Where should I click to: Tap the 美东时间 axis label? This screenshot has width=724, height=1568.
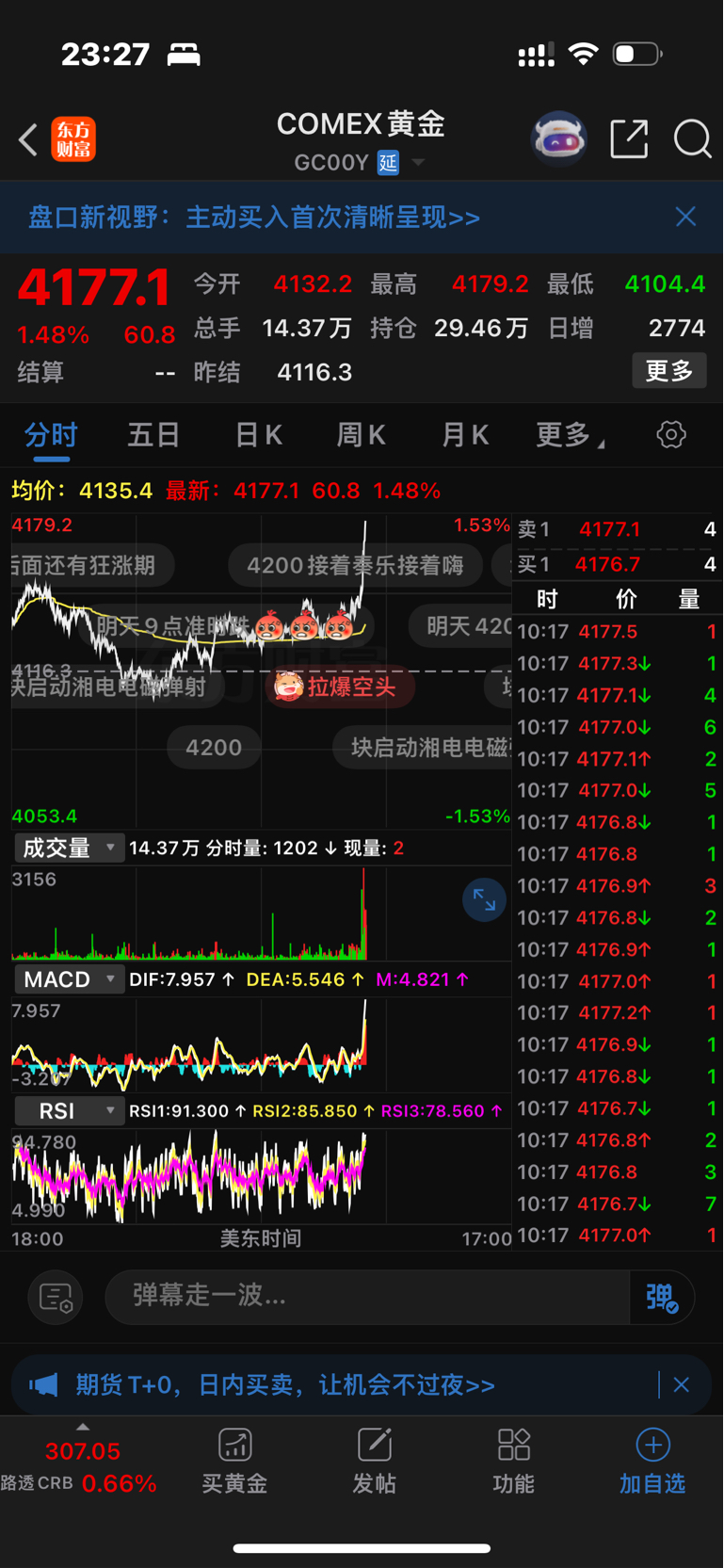coord(261,1238)
